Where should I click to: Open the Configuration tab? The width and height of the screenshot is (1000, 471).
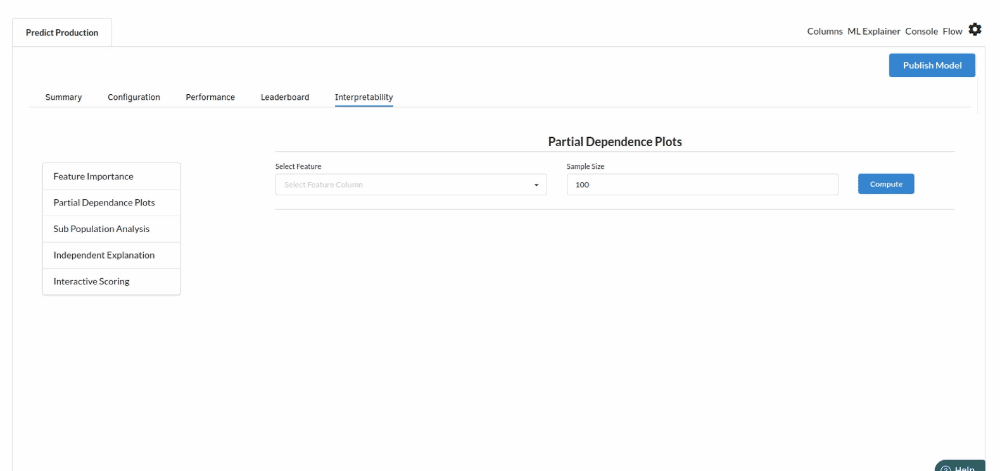pyautogui.click(x=134, y=97)
